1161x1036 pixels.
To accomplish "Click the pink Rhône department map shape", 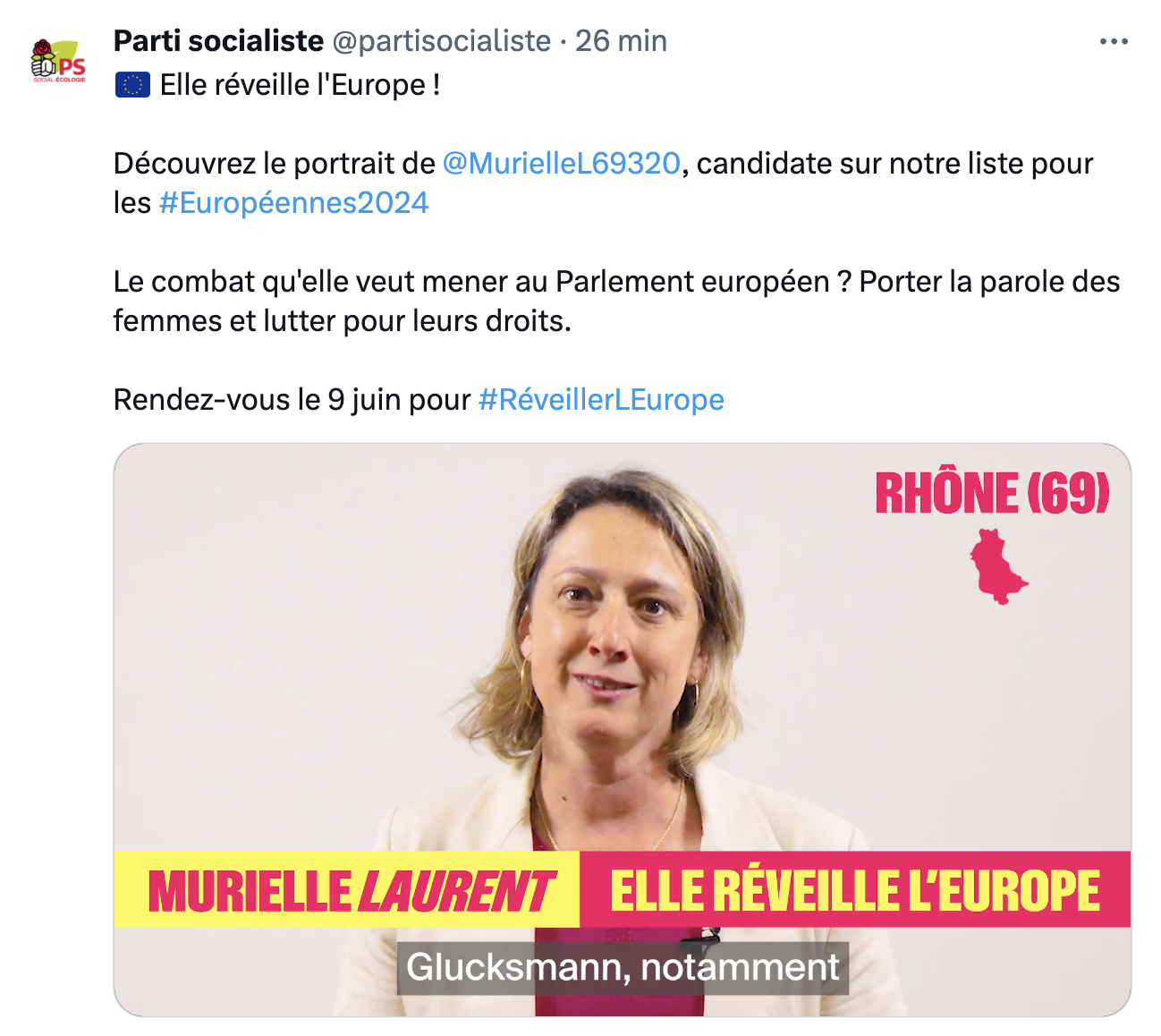I will click(996, 566).
